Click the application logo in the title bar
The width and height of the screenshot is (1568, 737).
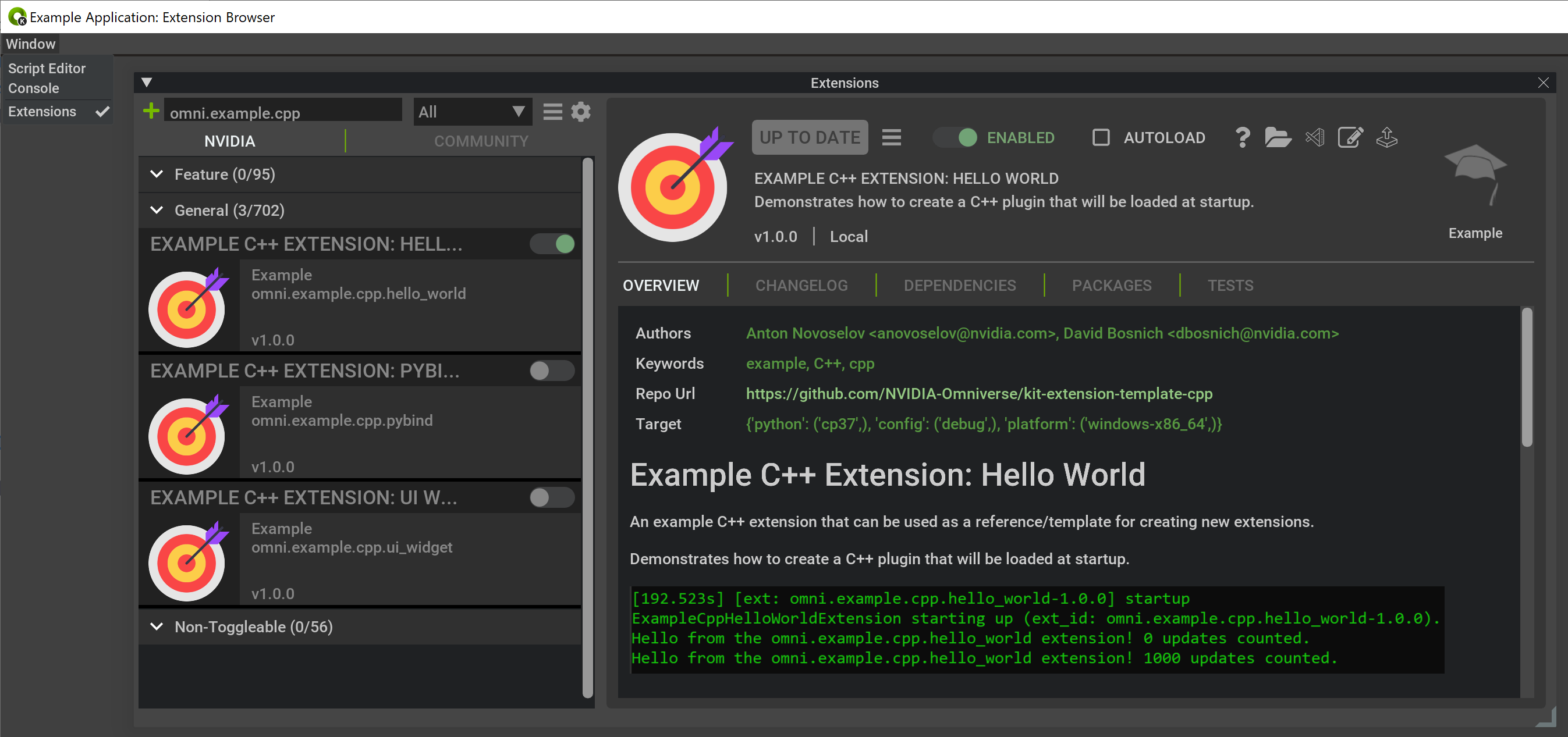click(17, 16)
